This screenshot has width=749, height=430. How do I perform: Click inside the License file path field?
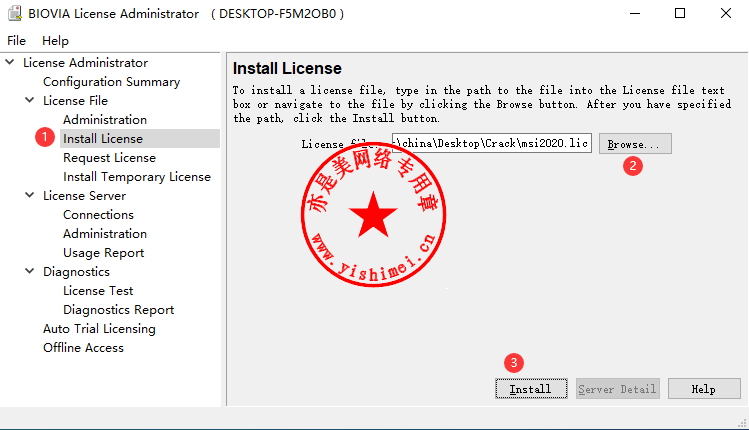pyautogui.click(x=492, y=143)
